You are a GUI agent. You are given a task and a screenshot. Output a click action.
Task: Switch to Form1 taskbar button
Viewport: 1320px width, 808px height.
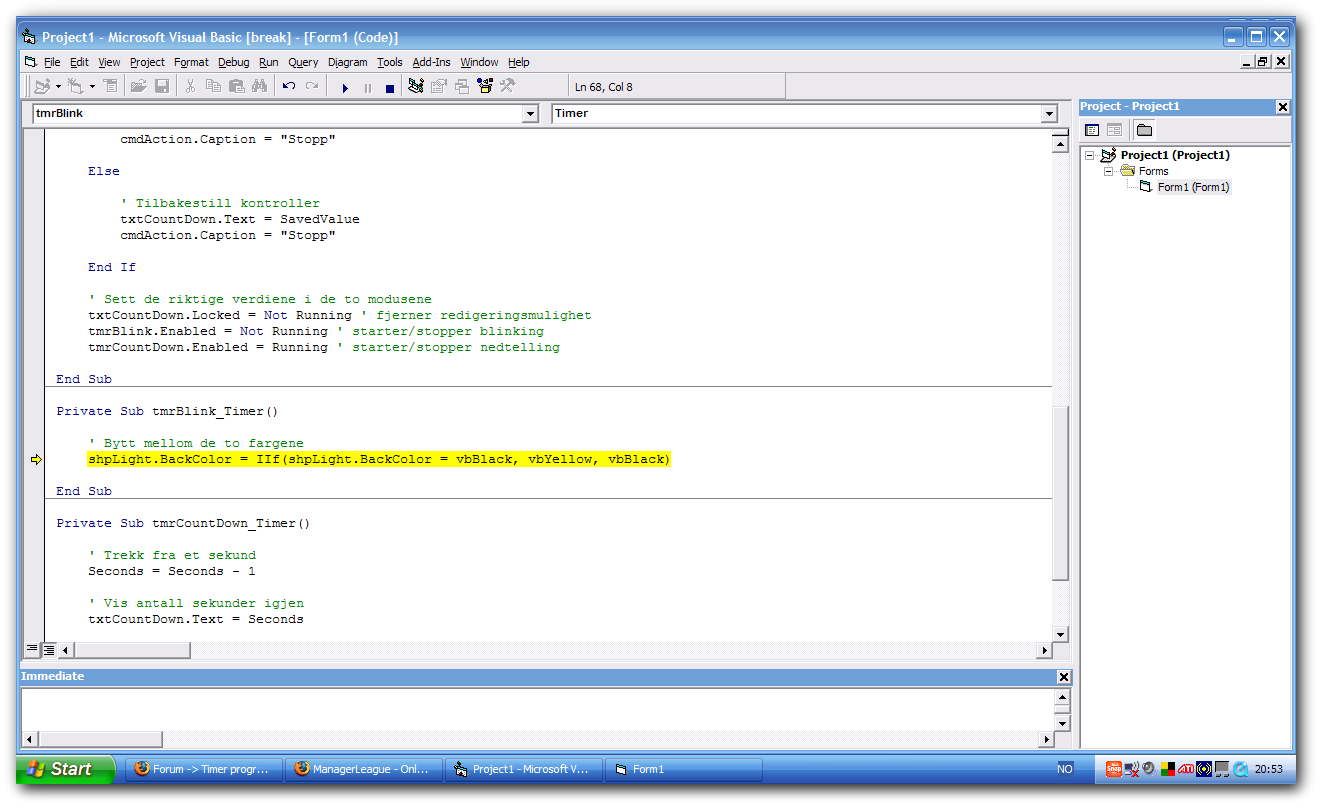(684, 769)
